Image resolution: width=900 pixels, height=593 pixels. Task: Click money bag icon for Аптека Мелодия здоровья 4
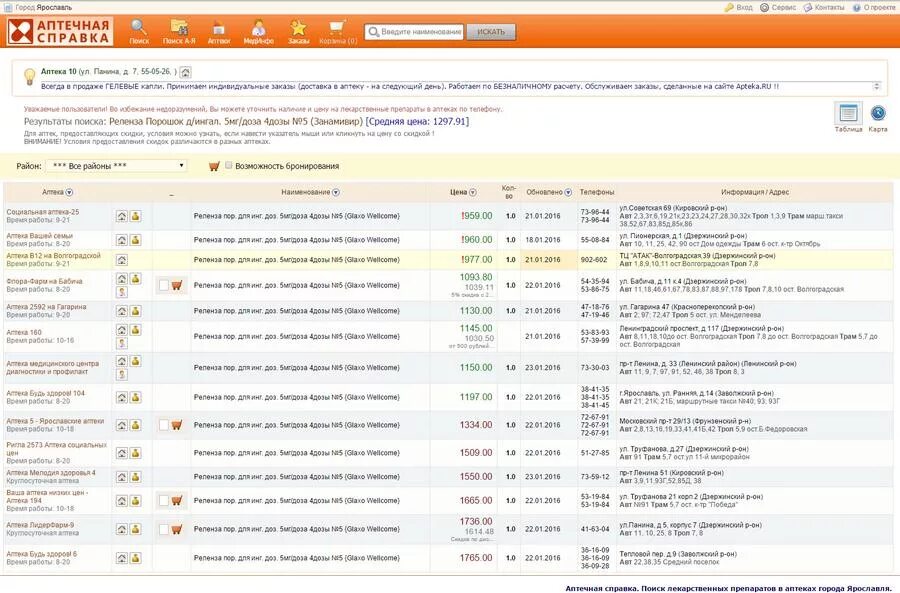click(135, 476)
